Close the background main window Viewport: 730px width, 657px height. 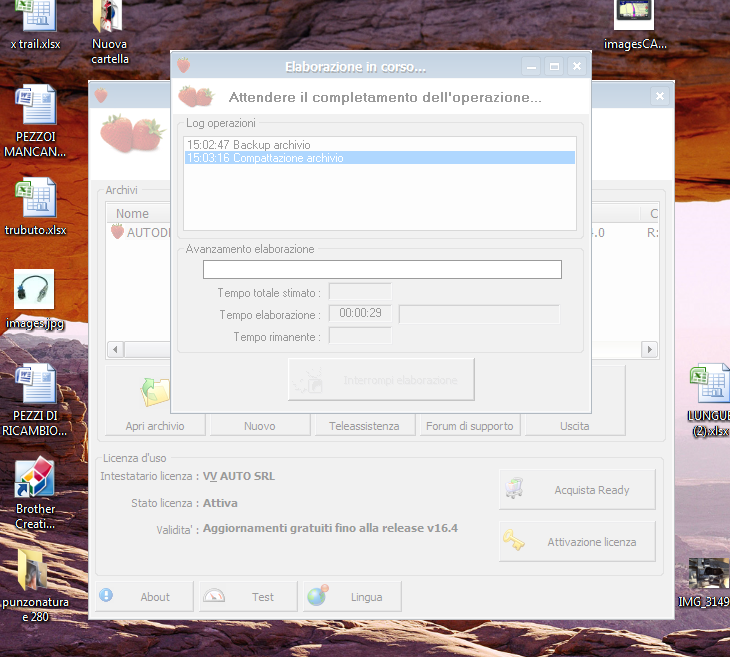click(660, 96)
